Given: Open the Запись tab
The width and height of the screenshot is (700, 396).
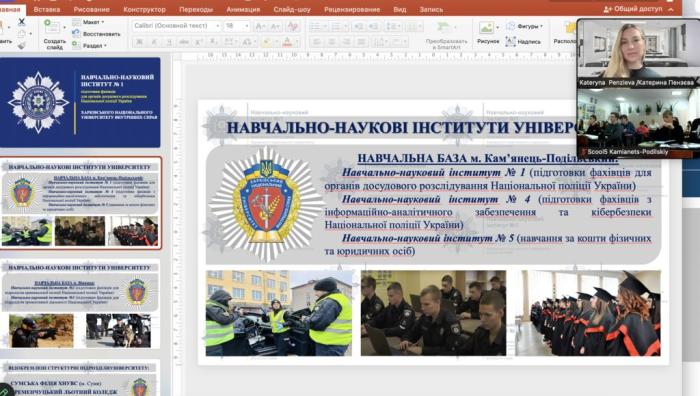Looking at the screenshot, I should click(x=431, y=9).
